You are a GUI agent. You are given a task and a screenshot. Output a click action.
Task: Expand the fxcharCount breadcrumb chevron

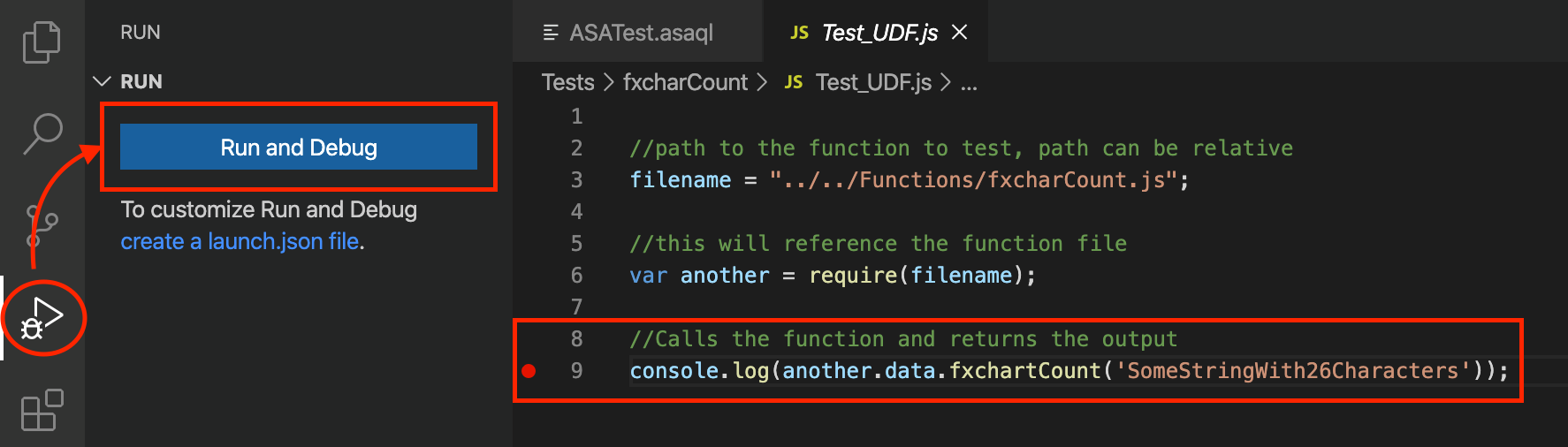[x=761, y=82]
